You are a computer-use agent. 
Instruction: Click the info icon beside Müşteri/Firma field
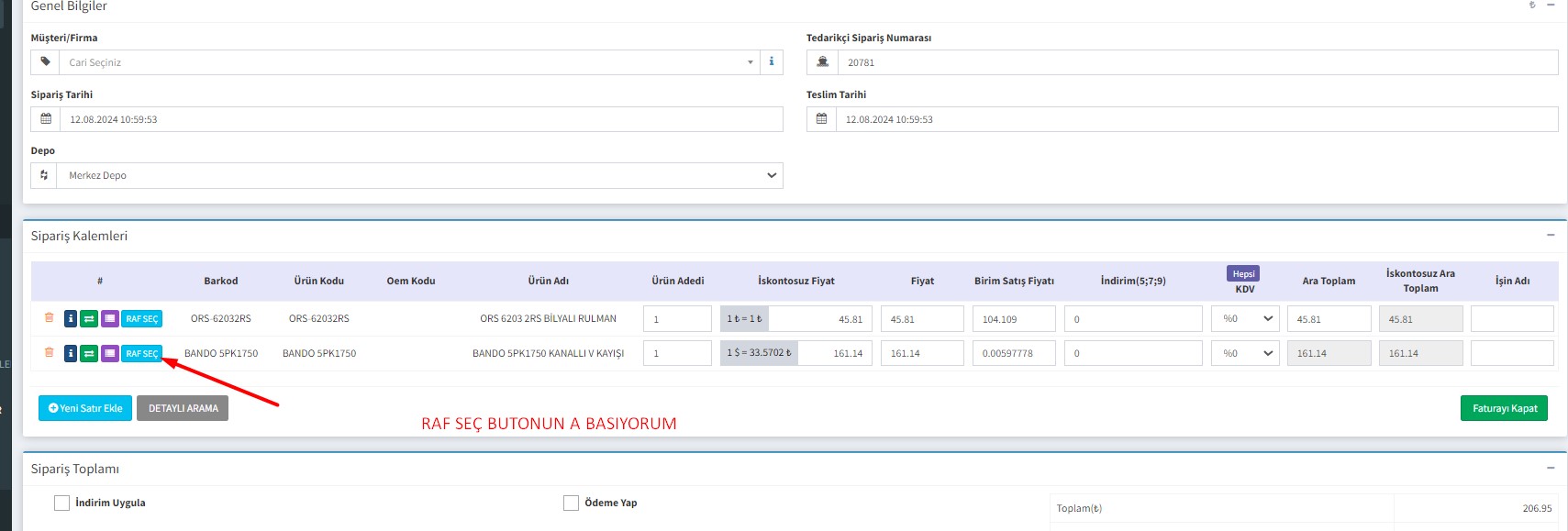pos(771,62)
